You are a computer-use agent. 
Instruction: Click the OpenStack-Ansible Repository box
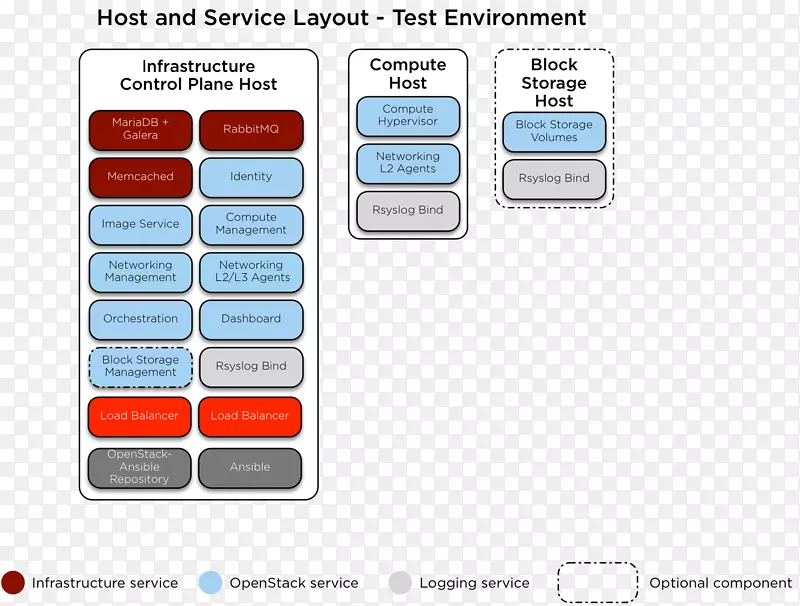(x=140, y=467)
